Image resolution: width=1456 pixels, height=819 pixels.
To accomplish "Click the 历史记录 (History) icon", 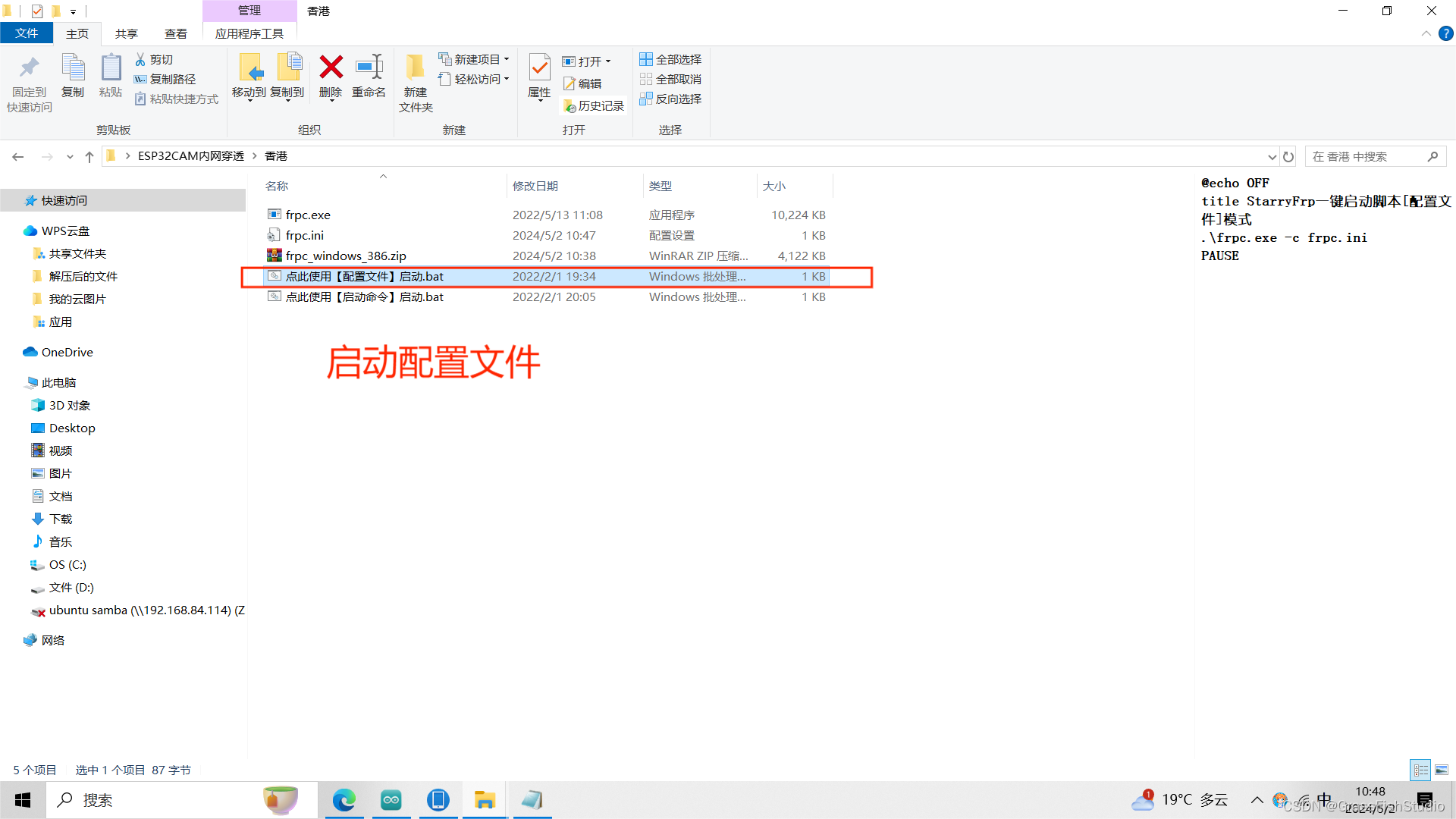I will coord(594,105).
